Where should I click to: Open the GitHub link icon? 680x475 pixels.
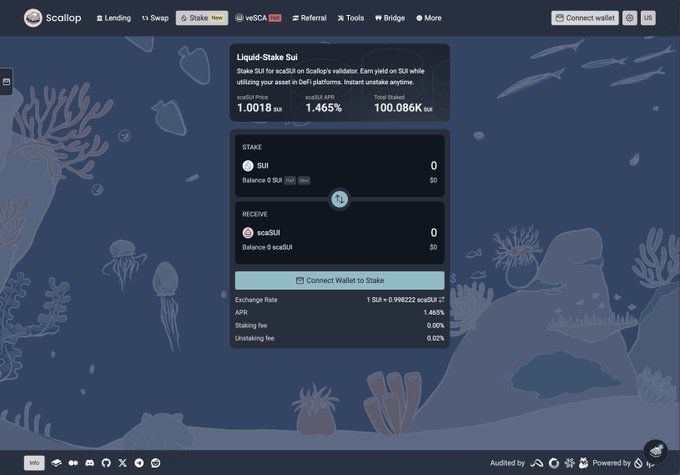point(106,463)
